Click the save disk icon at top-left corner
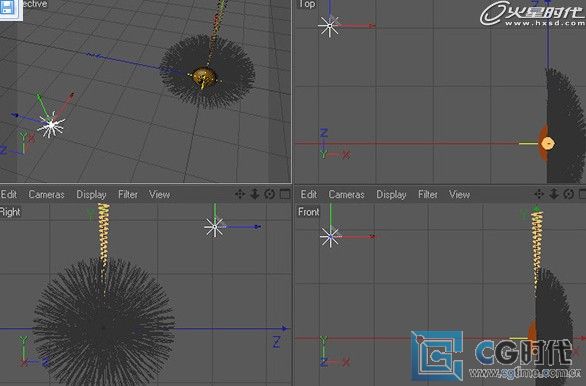This screenshot has height=386, width=586. coord(7,7)
